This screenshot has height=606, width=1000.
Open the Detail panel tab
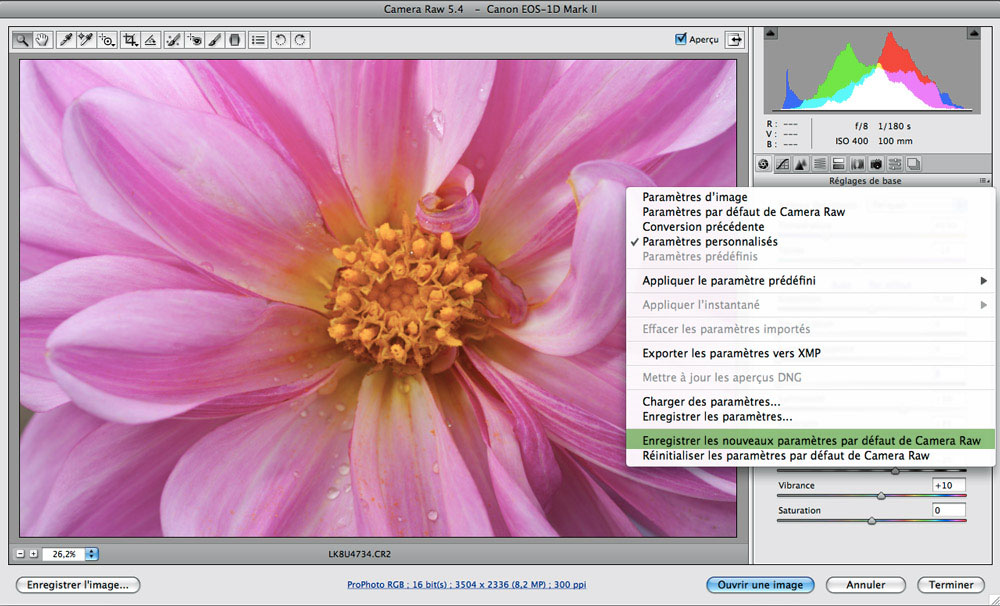tap(801, 165)
